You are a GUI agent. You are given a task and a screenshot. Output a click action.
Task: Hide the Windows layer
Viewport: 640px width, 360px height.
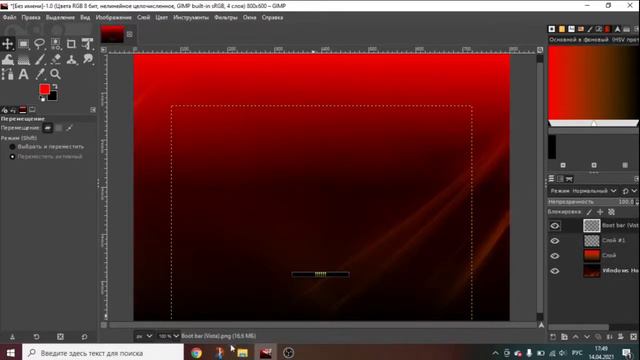click(x=554, y=271)
